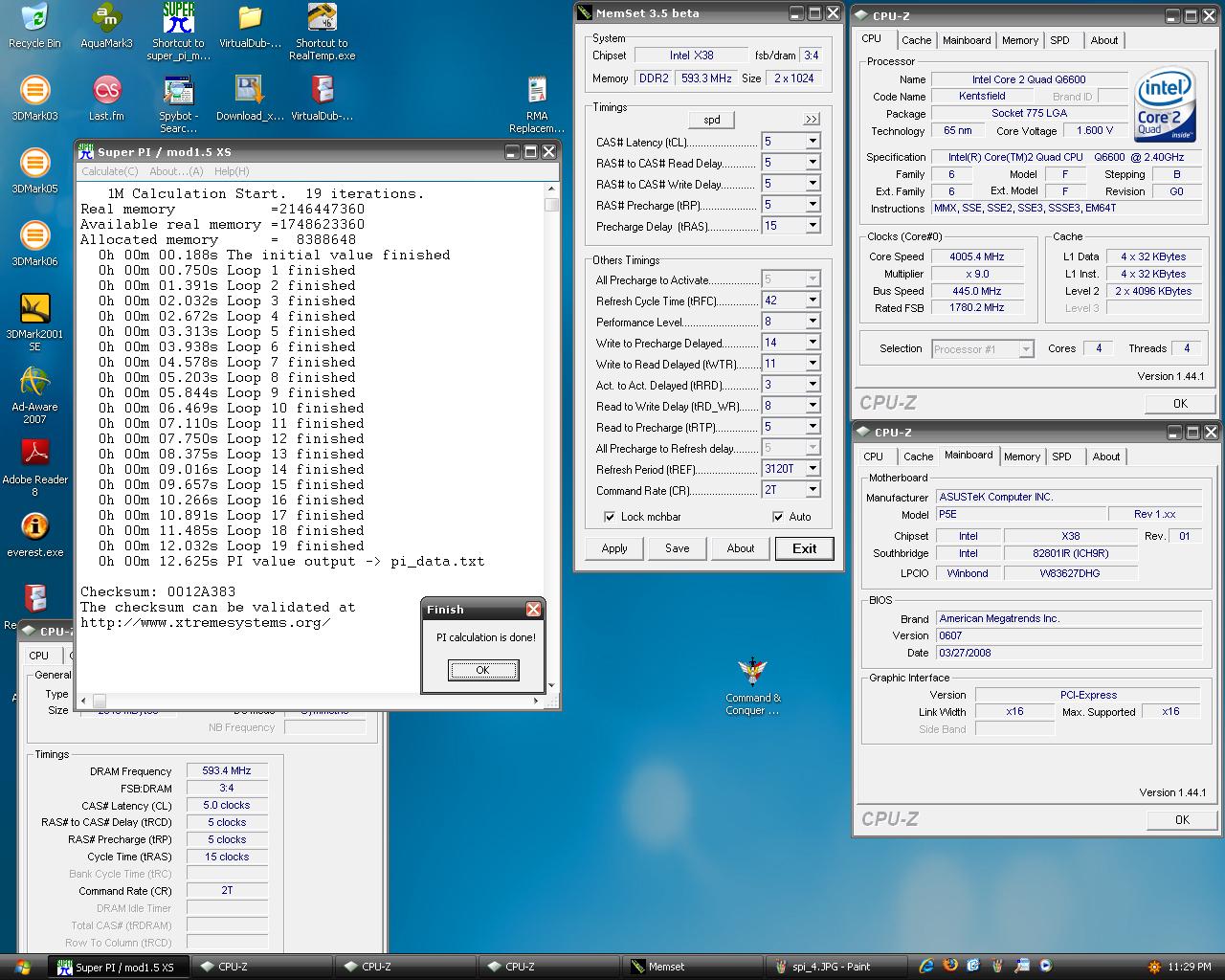The width and height of the screenshot is (1225, 980).
Task: Open the Refresh Period (tREF) dropdown
Action: (x=813, y=469)
